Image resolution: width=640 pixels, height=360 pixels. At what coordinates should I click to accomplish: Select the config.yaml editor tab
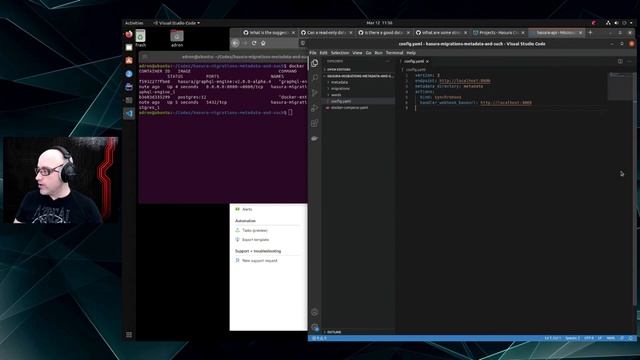[414, 61]
